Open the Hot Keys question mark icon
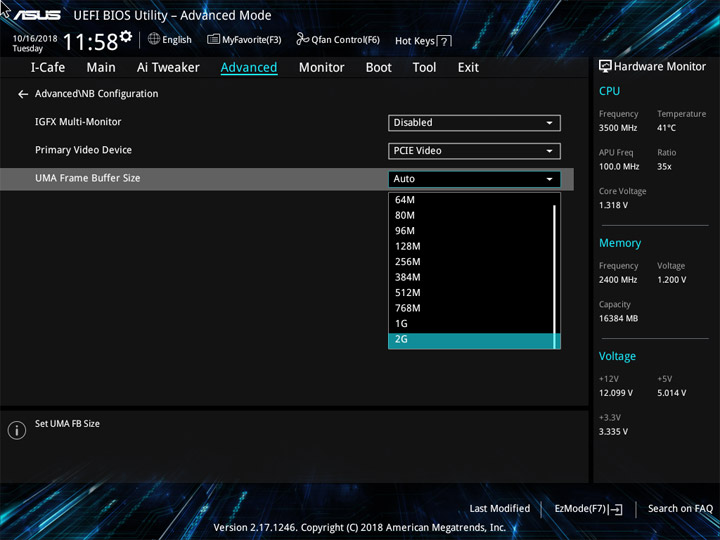 click(x=444, y=42)
